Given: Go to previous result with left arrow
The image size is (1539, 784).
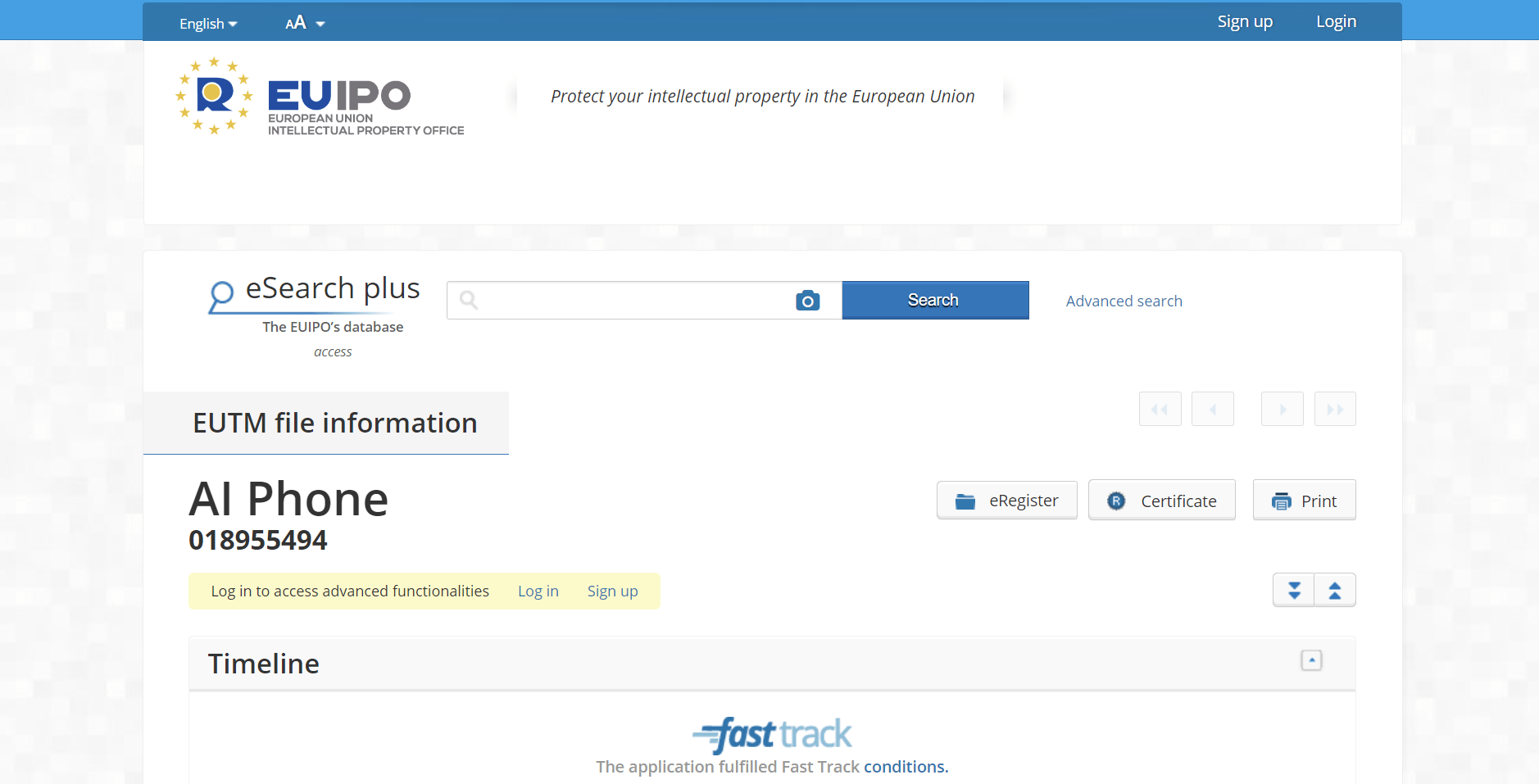Looking at the screenshot, I should tap(1212, 409).
